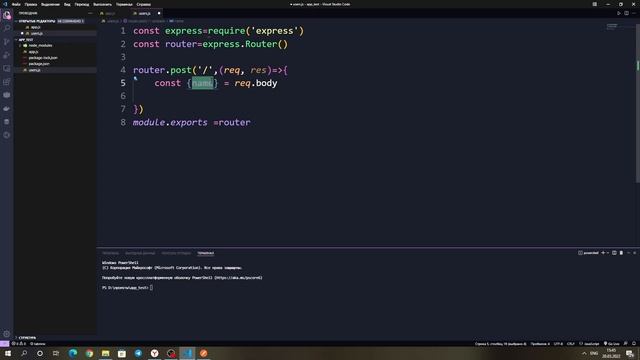Viewport: 640px width, 360px height.
Task: Open app.js in the APP_TEST folder
Action: coord(33,52)
